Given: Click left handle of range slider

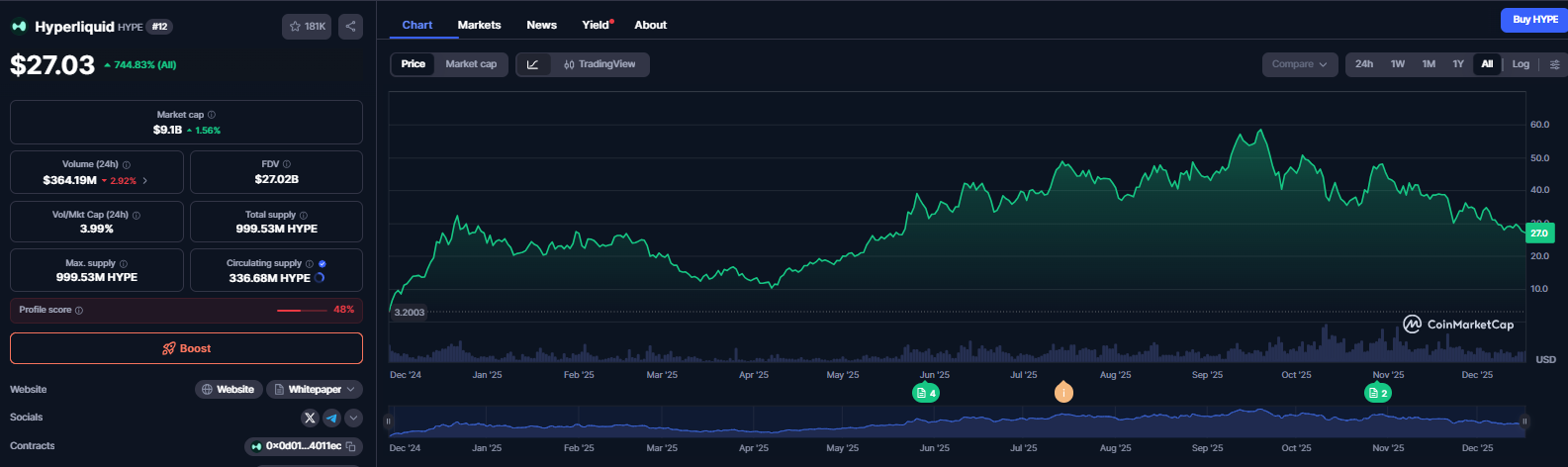Looking at the screenshot, I should 389,421.
